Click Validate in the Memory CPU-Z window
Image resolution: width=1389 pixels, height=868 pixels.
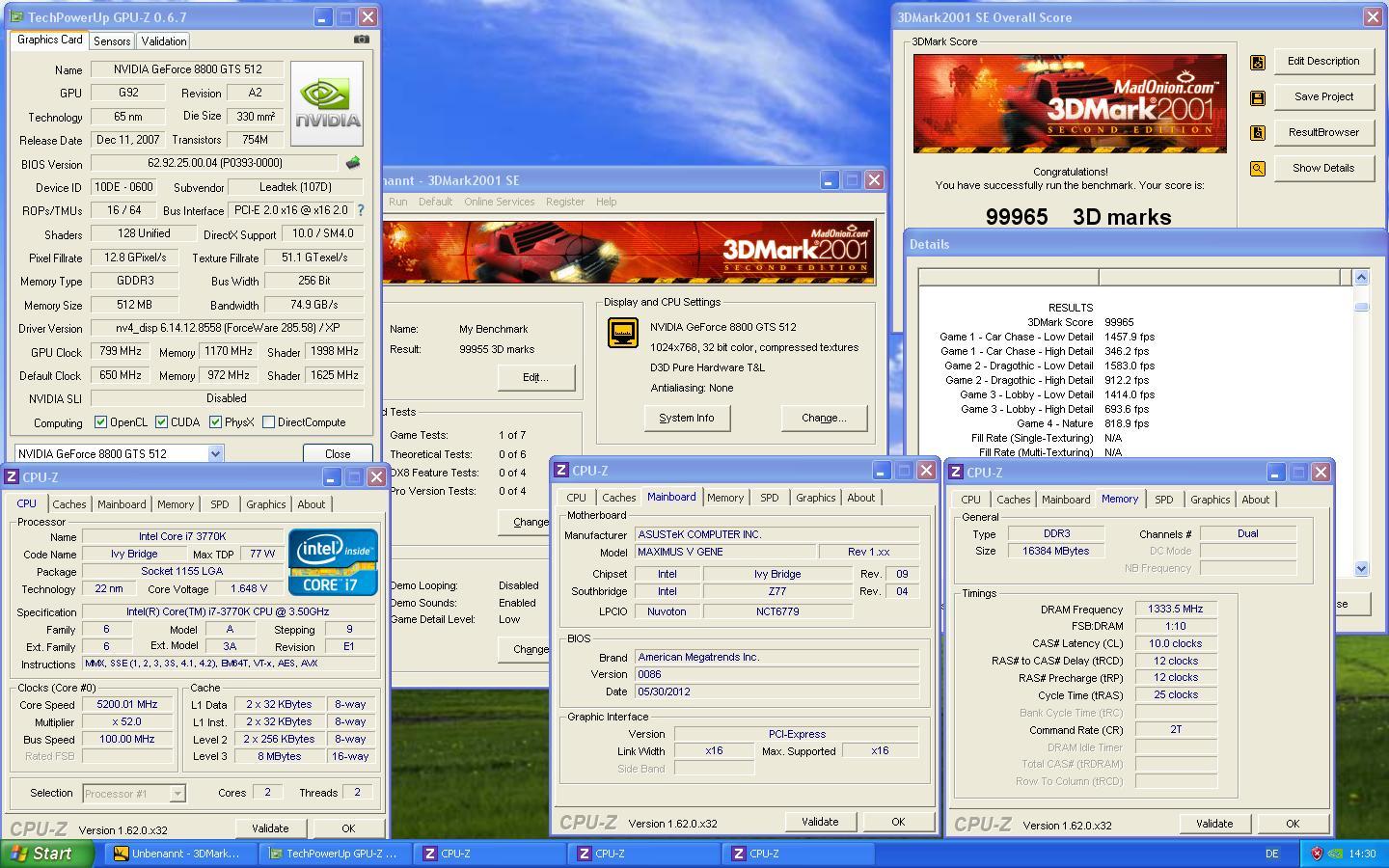click(1214, 824)
